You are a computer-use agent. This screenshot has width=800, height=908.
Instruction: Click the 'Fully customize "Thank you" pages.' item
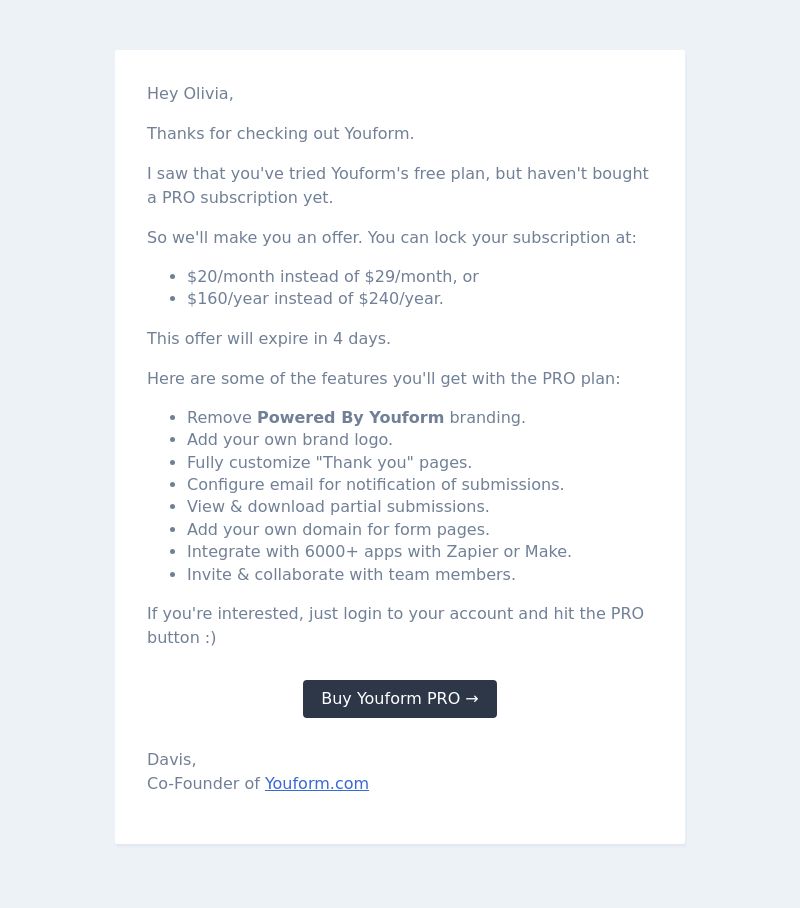329,463
